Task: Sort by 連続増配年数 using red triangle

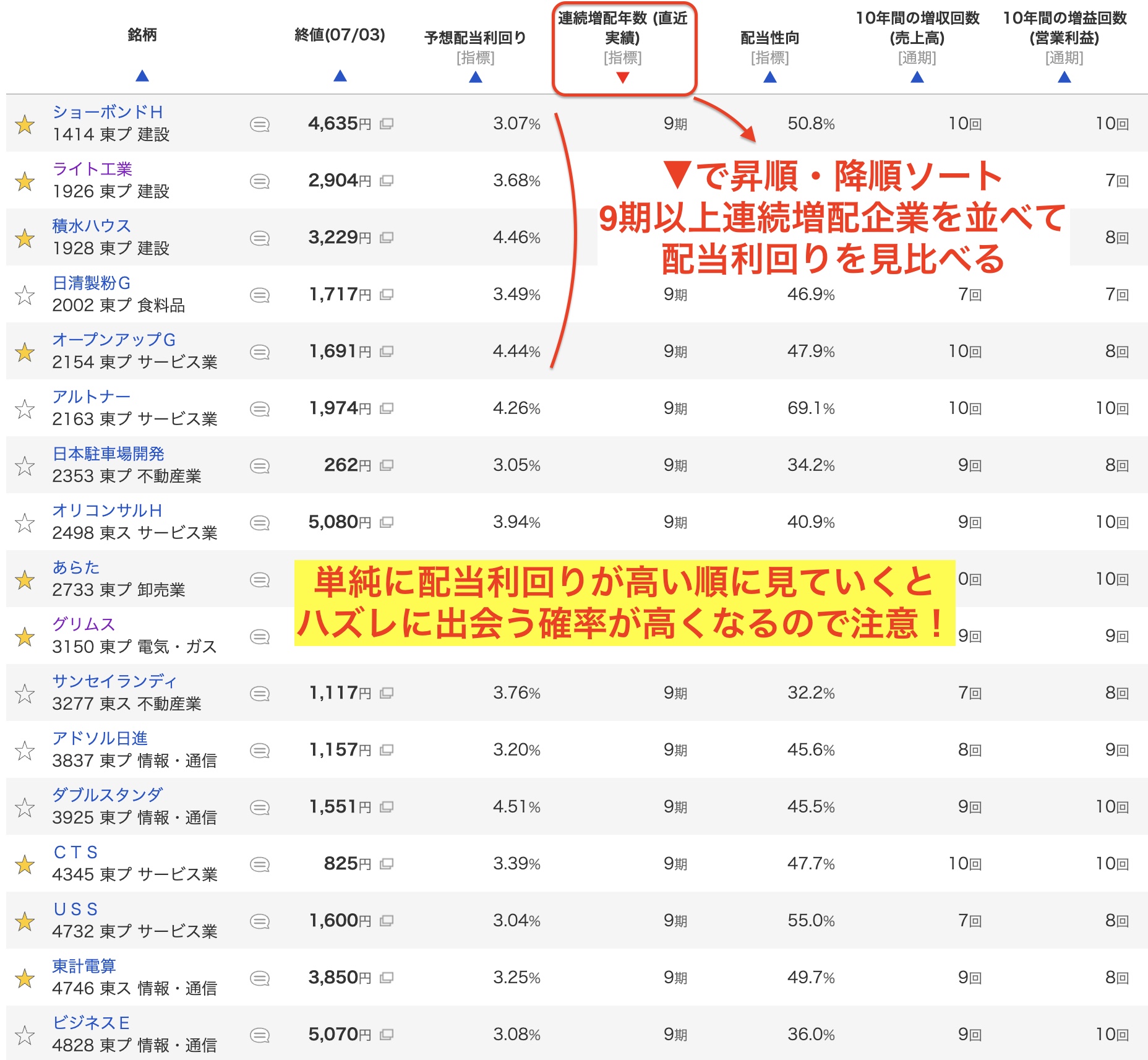Action: point(623,77)
